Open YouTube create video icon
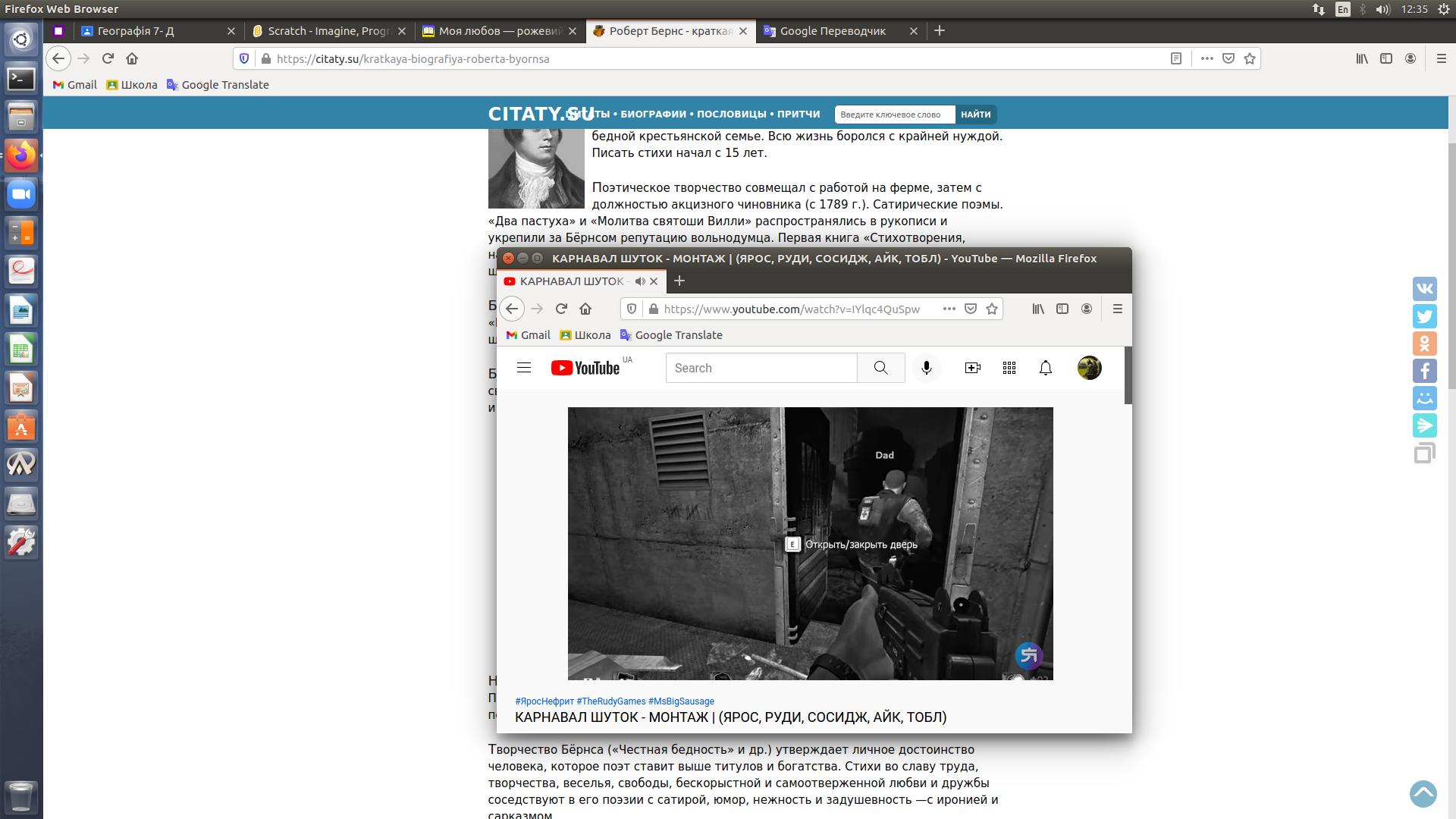The image size is (1456, 819). click(972, 368)
